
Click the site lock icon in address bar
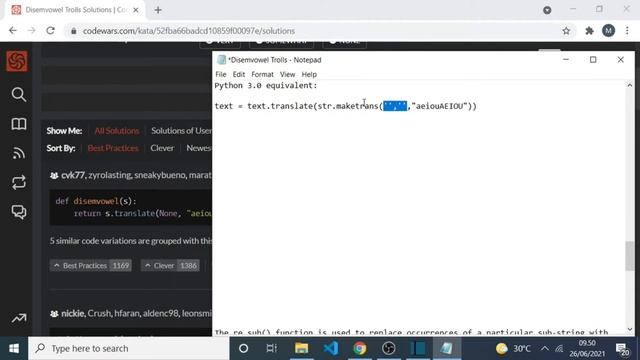pos(73,31)
